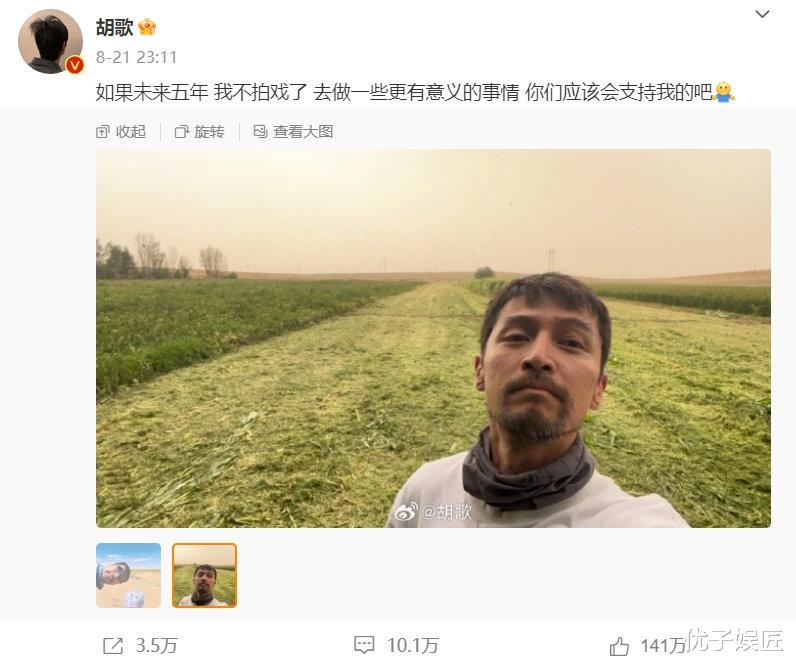Viewport: 796px width, 669px height.
Task: Click the large selfie photo in the field
Action: pyautogui.click(x=433, y=338)
